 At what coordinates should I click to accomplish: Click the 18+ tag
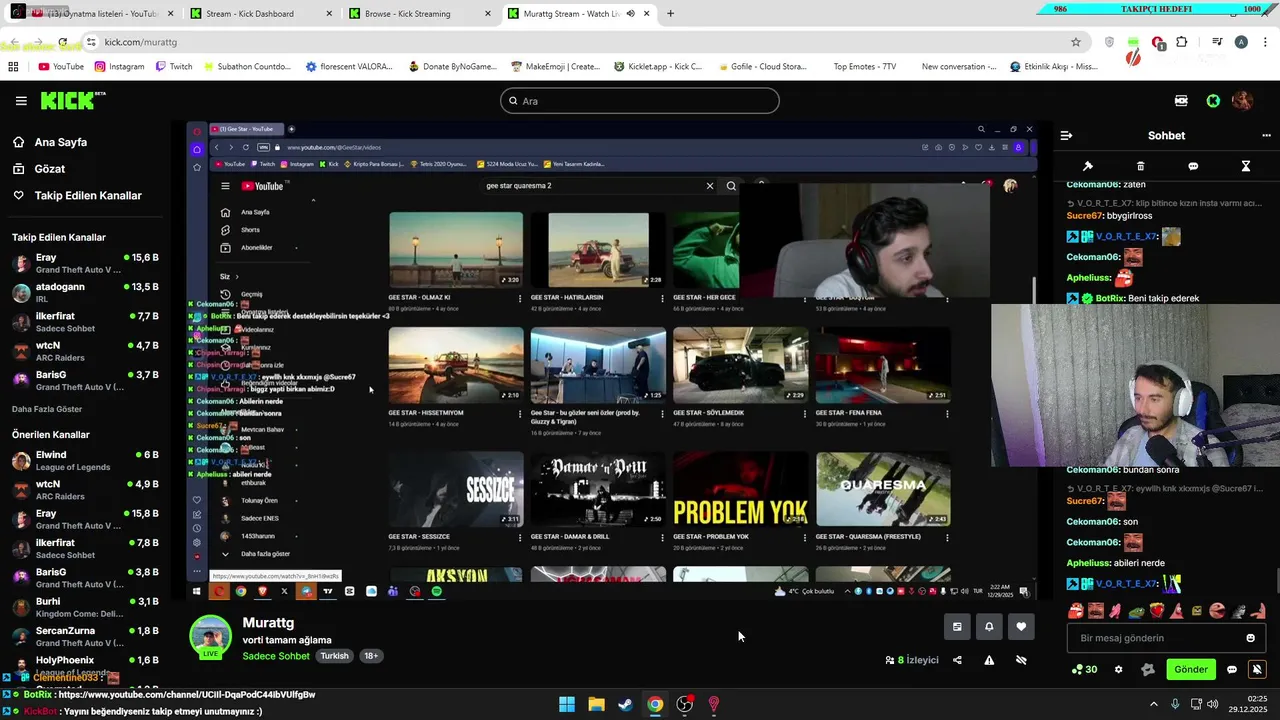[371, 656]
